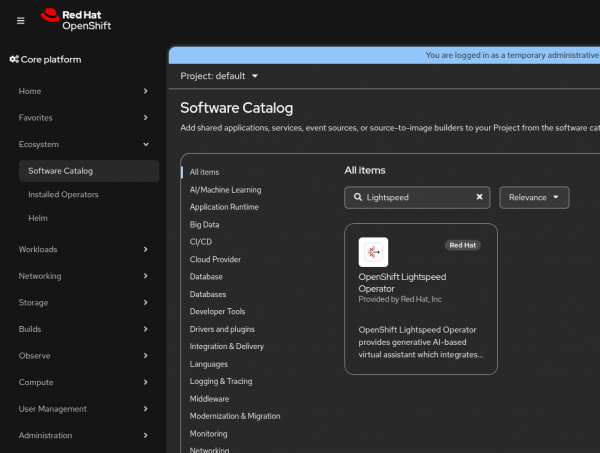This screenshot has height=453, width=600.
Task: Filter by Middleware category
Action: [209, 399]
